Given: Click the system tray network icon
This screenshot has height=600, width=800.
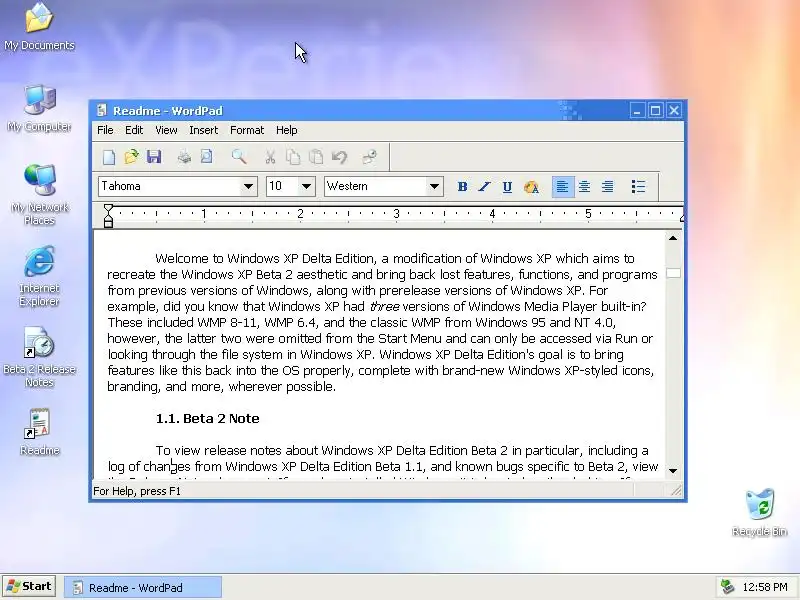Looking at the screenshot, I should pyautogui.click(x=727, y=587).
